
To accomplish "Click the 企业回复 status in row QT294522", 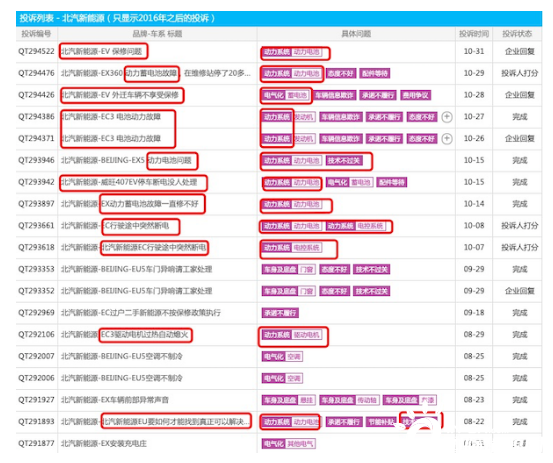I will [520, 51].
